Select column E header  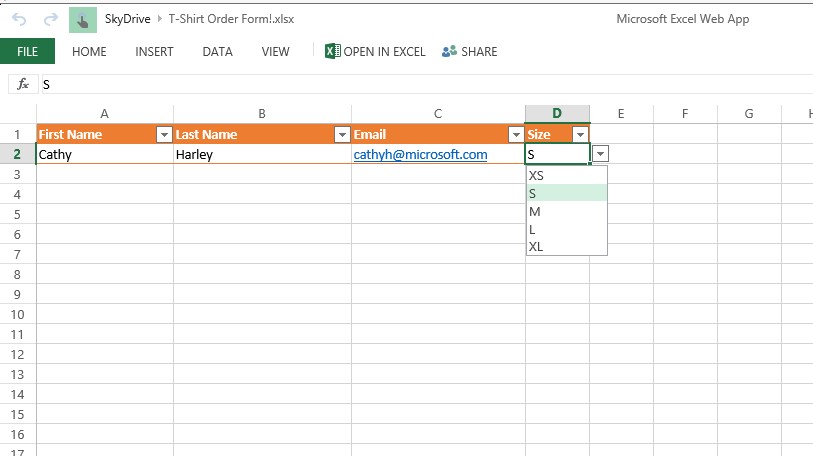[621, 114]
